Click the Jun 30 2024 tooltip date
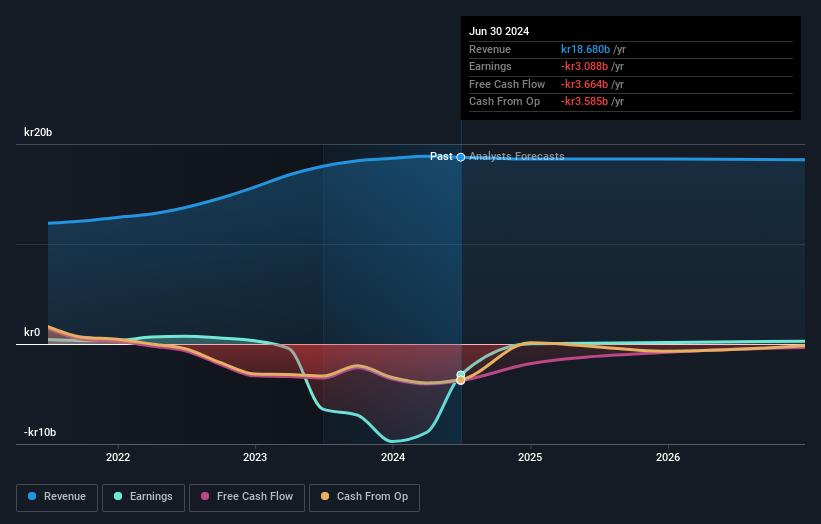Viewport: 821px width, 524px height. (499, 31)
